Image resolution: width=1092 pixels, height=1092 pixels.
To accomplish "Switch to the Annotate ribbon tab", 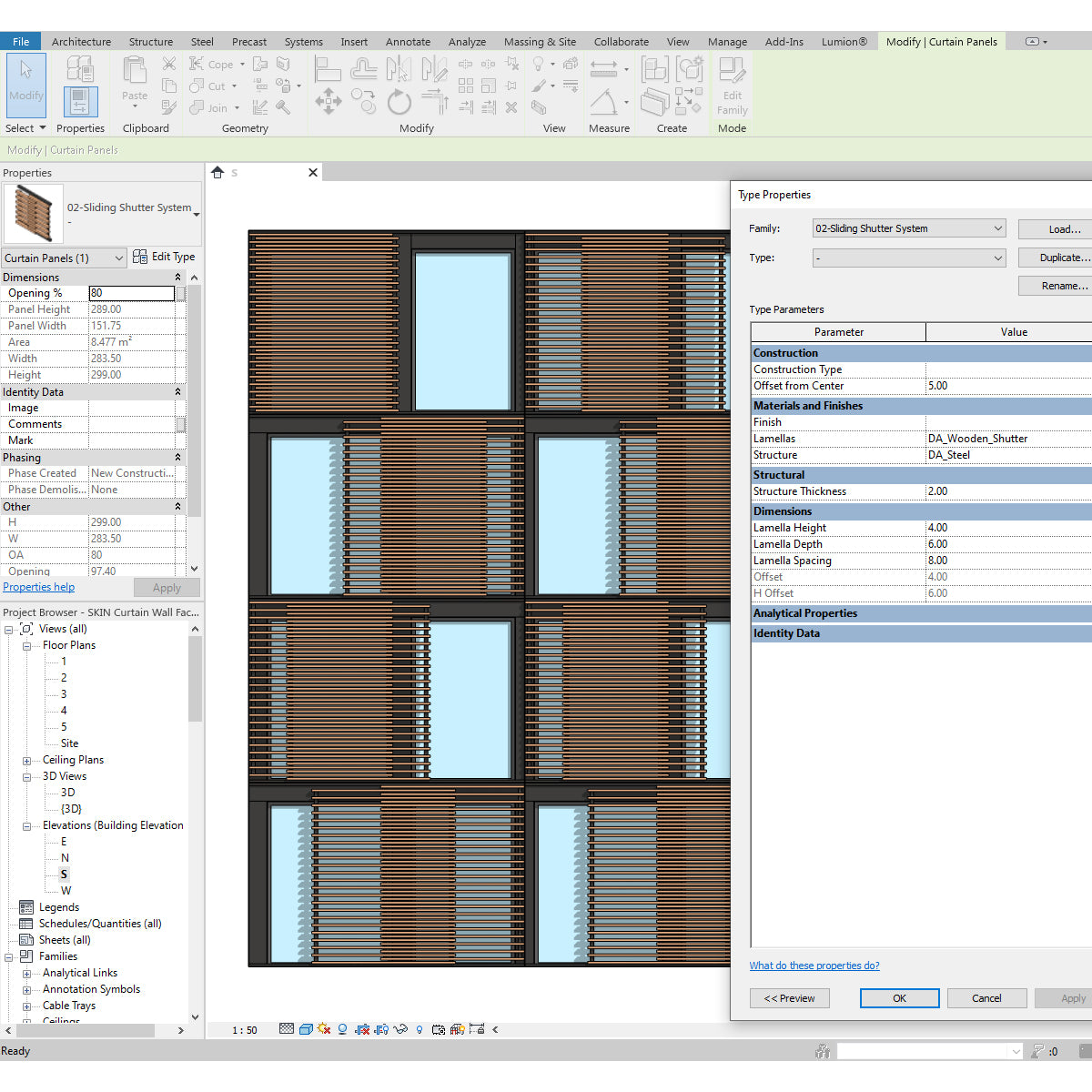I will [408, 41].
